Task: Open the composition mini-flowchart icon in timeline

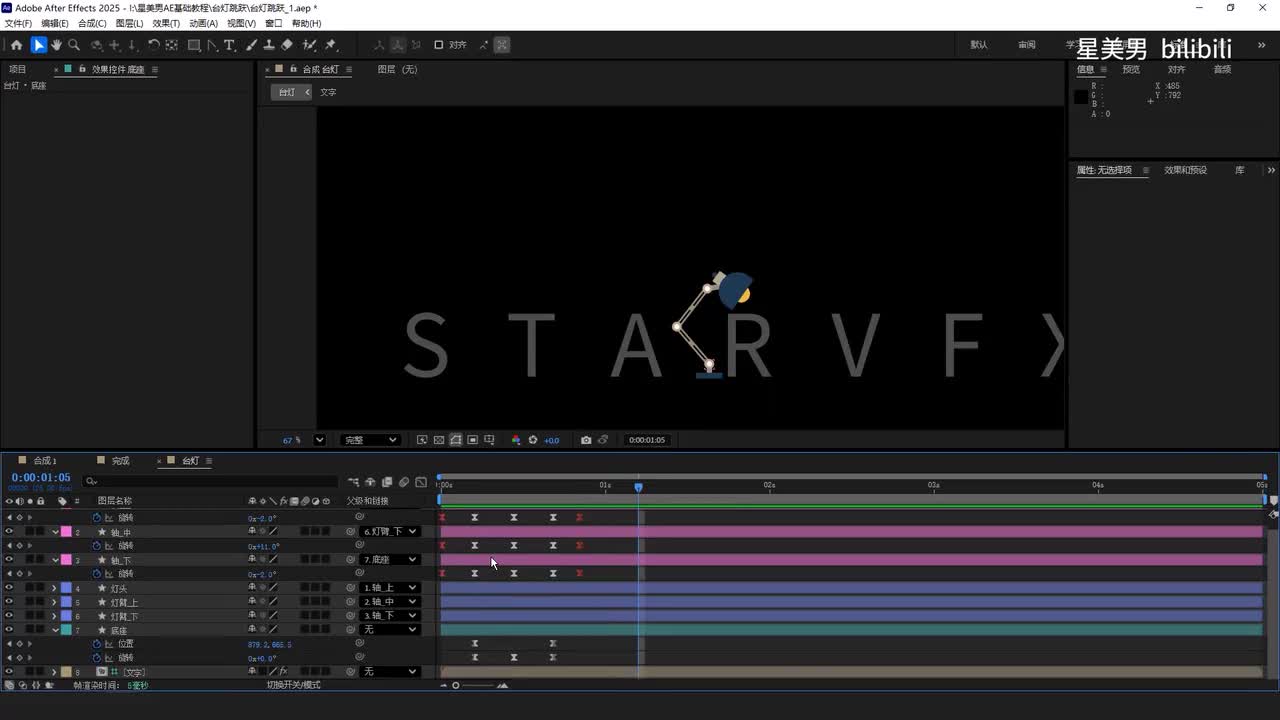Action: click(x=353, y=482)
